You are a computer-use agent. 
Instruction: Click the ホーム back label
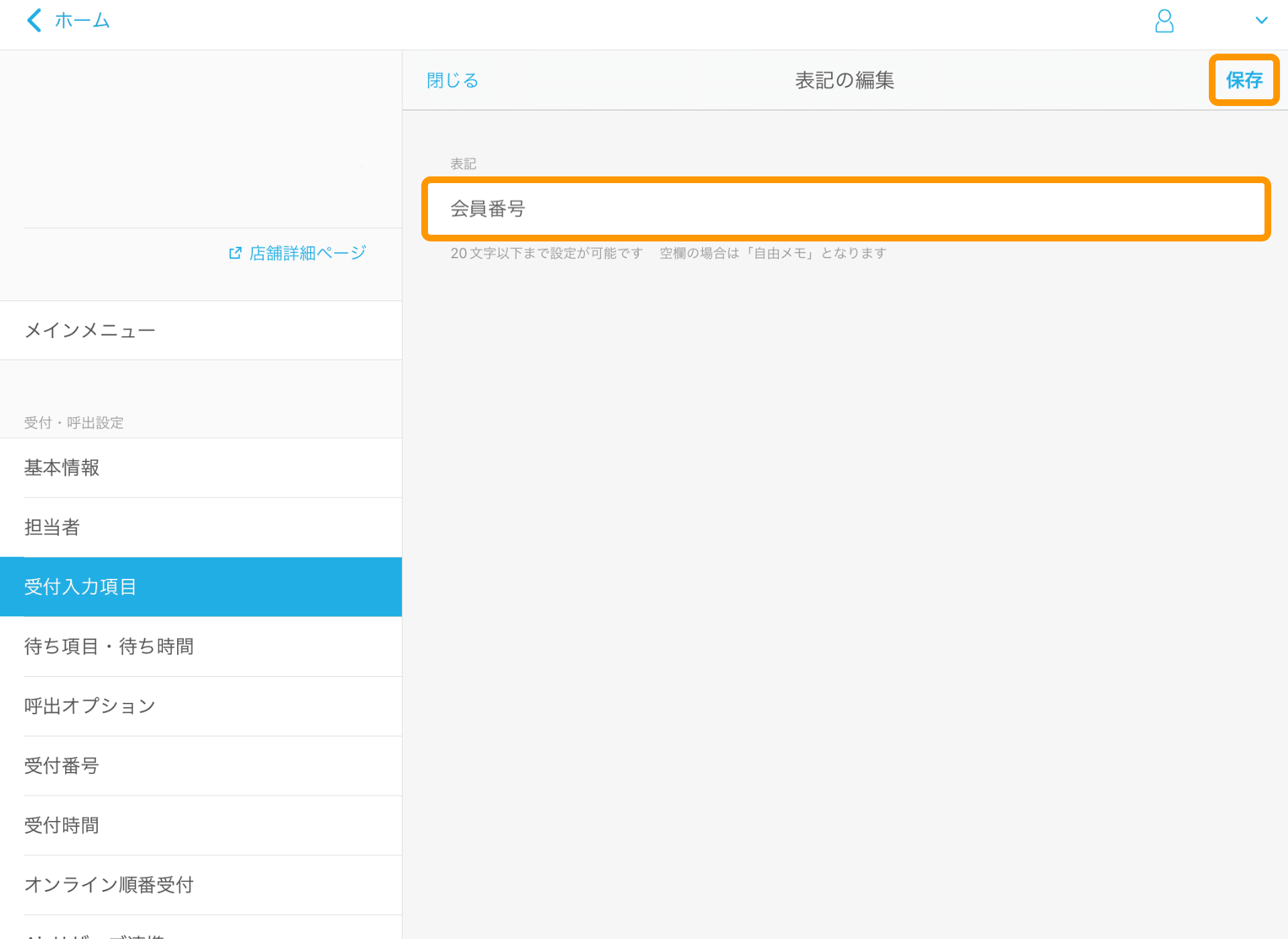tap(83, 20)
